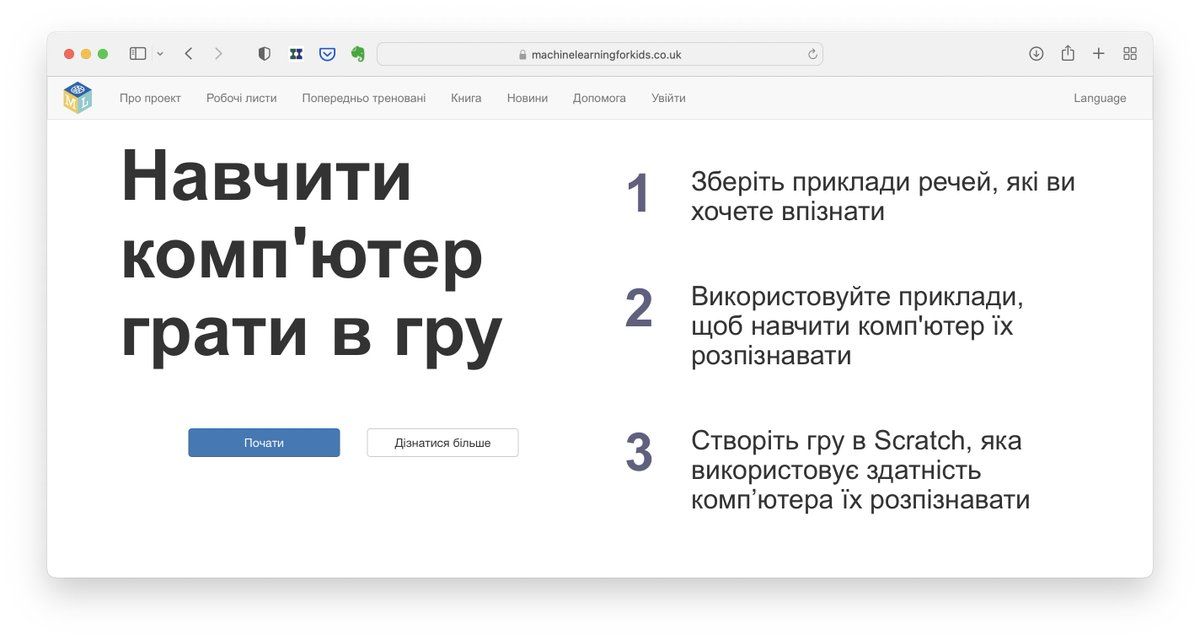1200x640 pixels.
Task: Show downloads using the download arrow icon
Action: pyautogui.click(x=1036, y=54)
